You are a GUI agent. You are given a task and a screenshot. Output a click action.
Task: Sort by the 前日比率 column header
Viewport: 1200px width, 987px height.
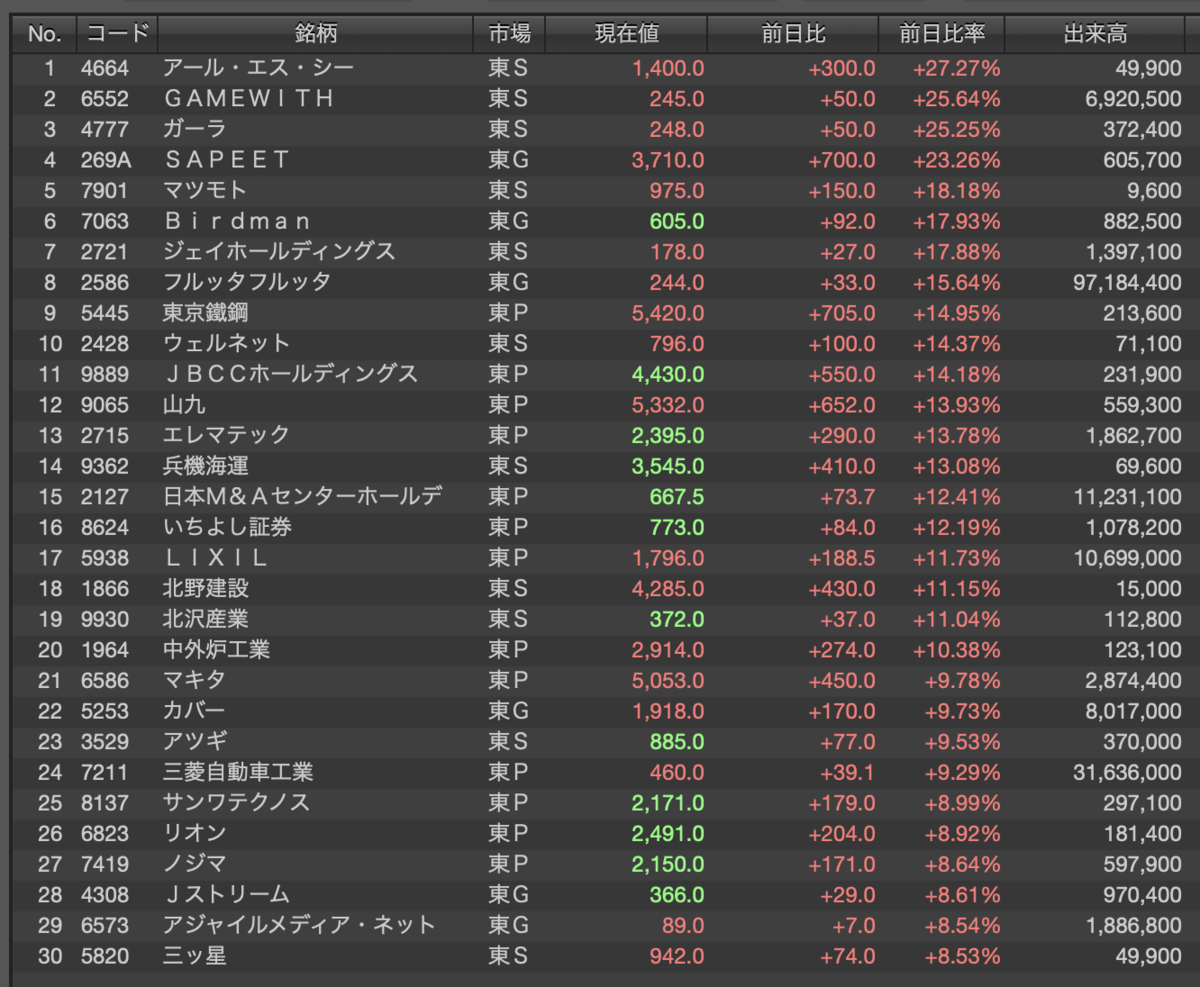942,34
